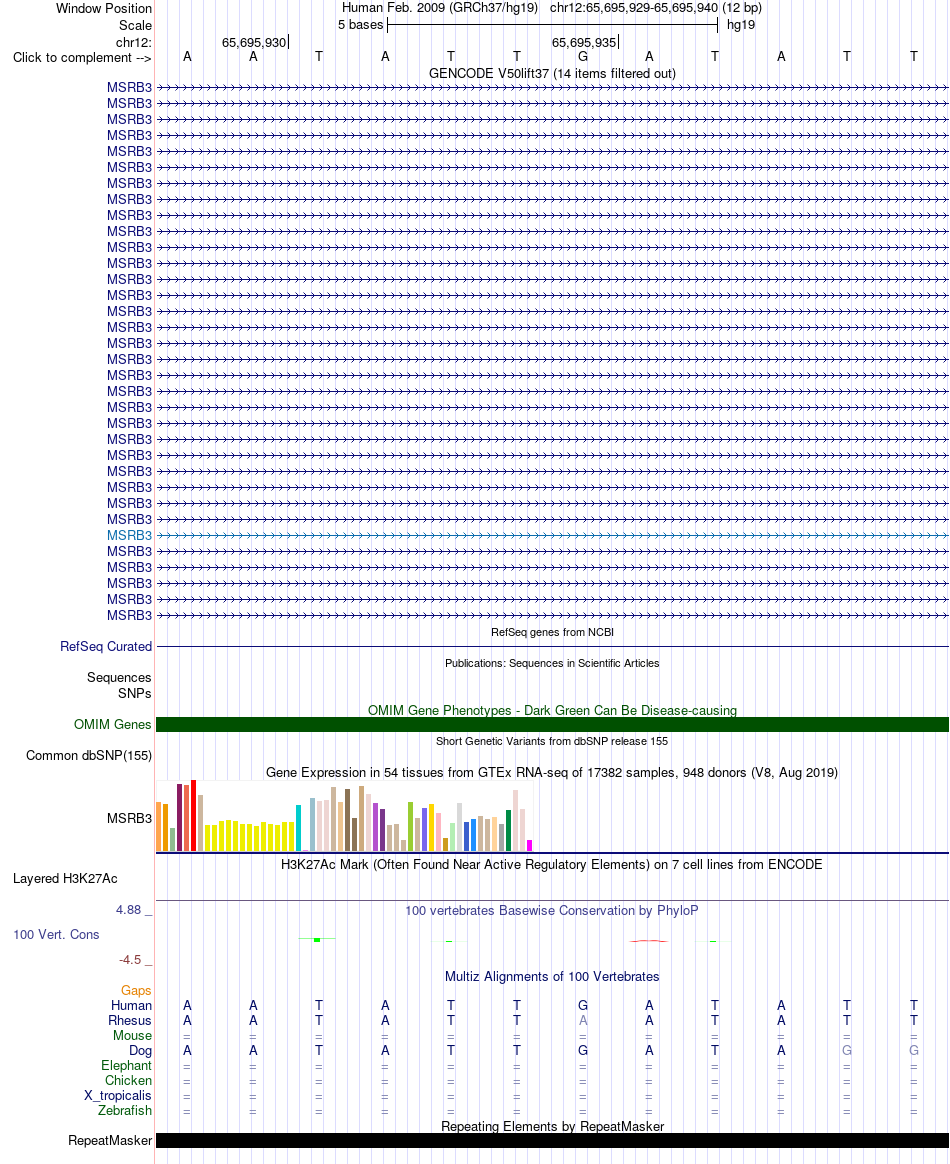
Task: Click the dark green OMIM gene bar
Action: [552, 725]
